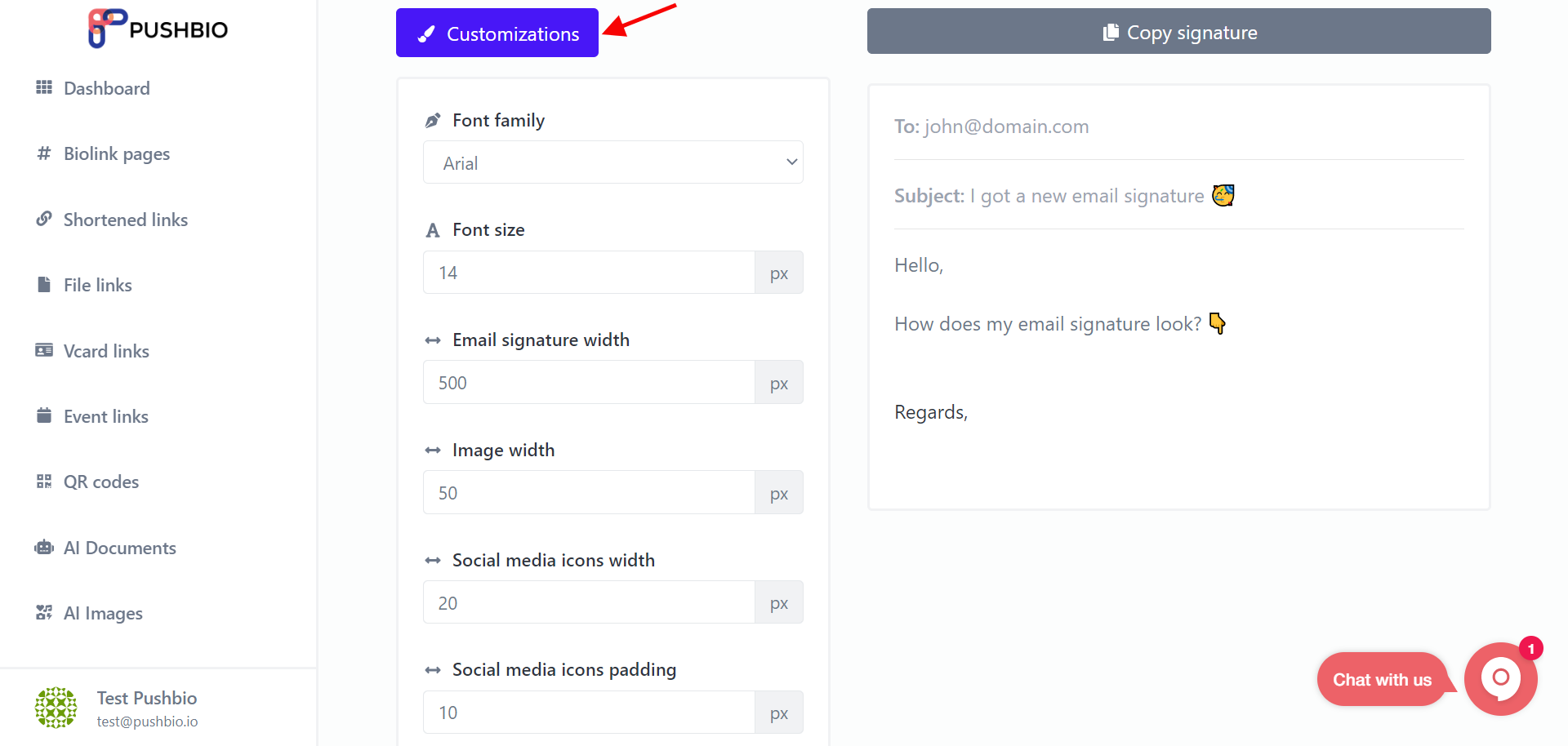1568x746 pixels.
Task: Open the chat bubble widget
Action: pyautogui.click(x=1501, y=679)
